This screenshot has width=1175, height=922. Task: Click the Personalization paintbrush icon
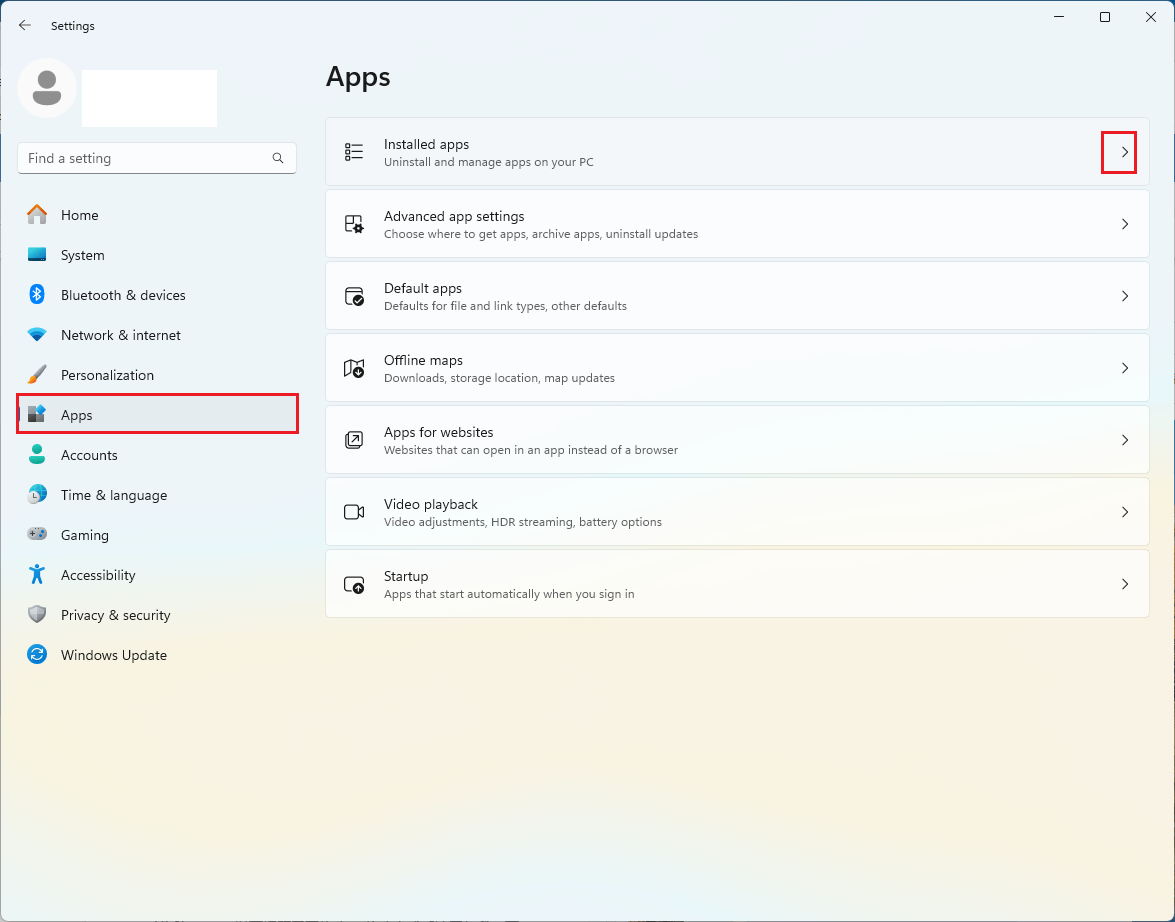point(37,374)
